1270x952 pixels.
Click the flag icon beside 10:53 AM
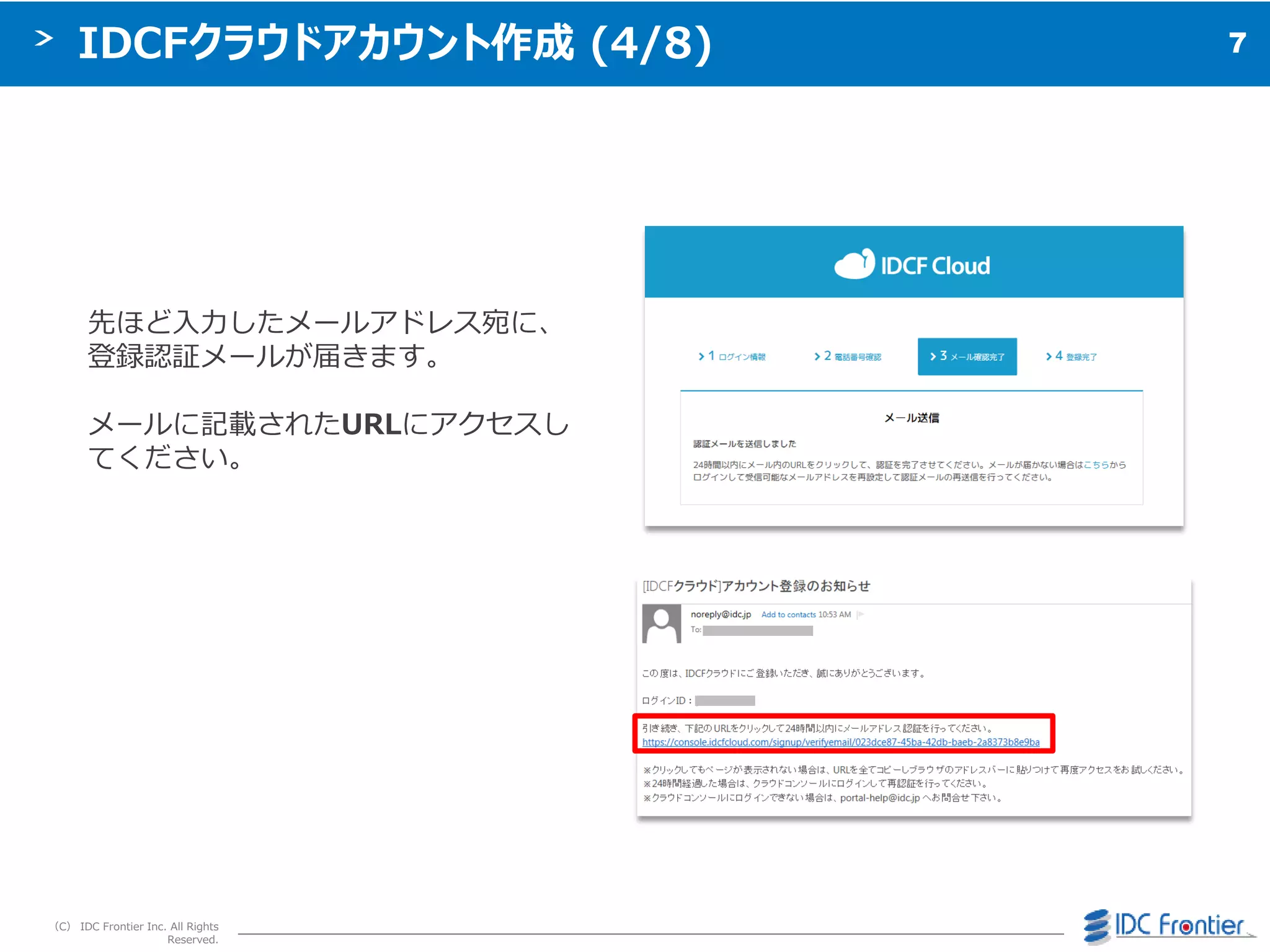click(861, 615)
